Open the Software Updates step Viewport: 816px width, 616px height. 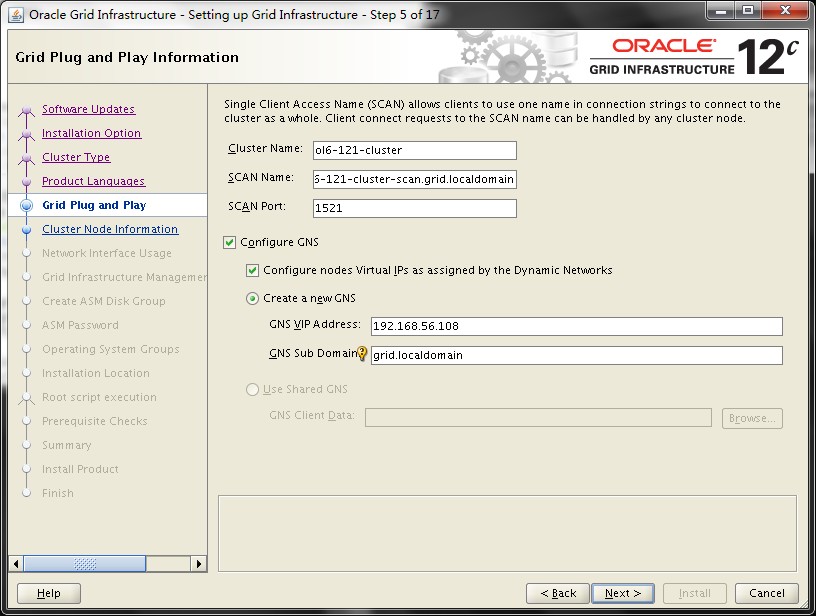click(x=88, y=109)
